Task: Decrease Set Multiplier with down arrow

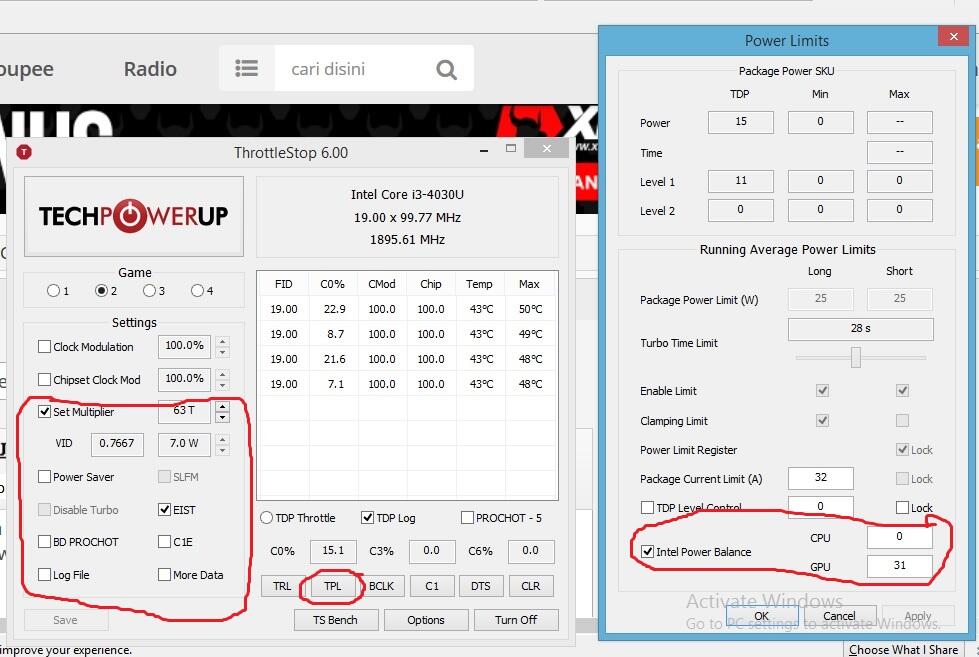Action: [223, 417]
